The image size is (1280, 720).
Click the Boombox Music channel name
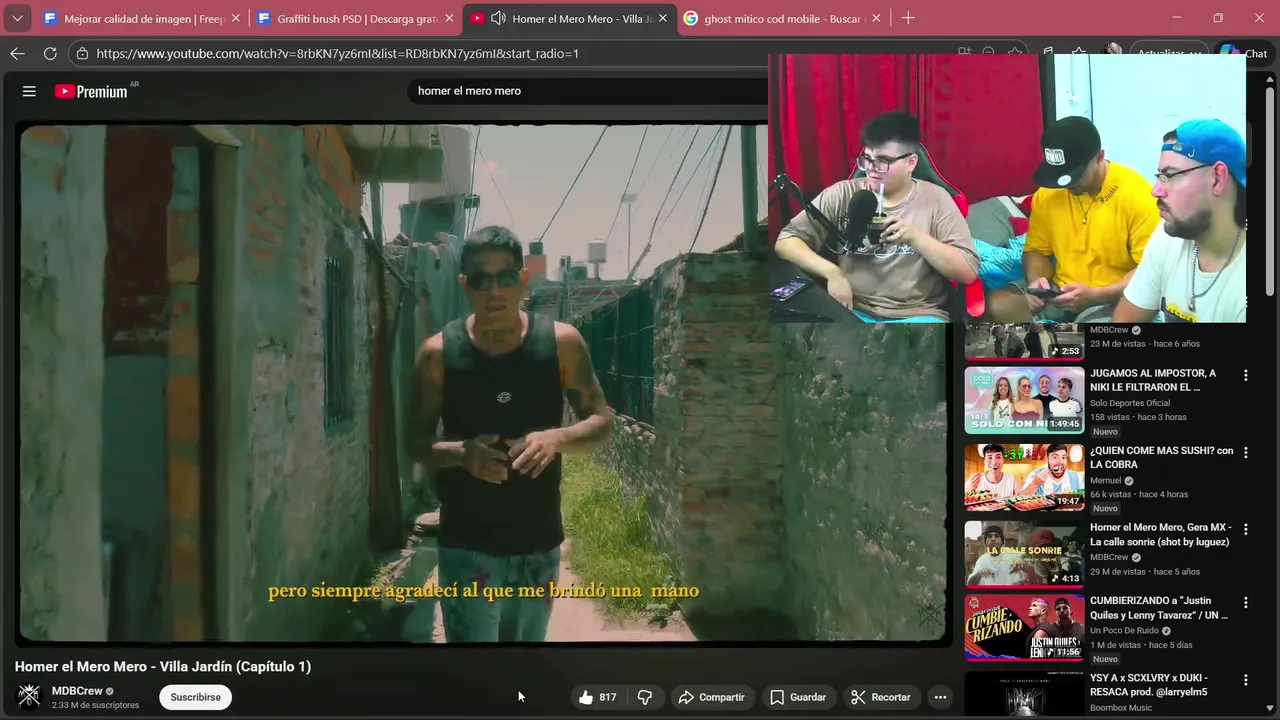click(x=1121, y=708)
